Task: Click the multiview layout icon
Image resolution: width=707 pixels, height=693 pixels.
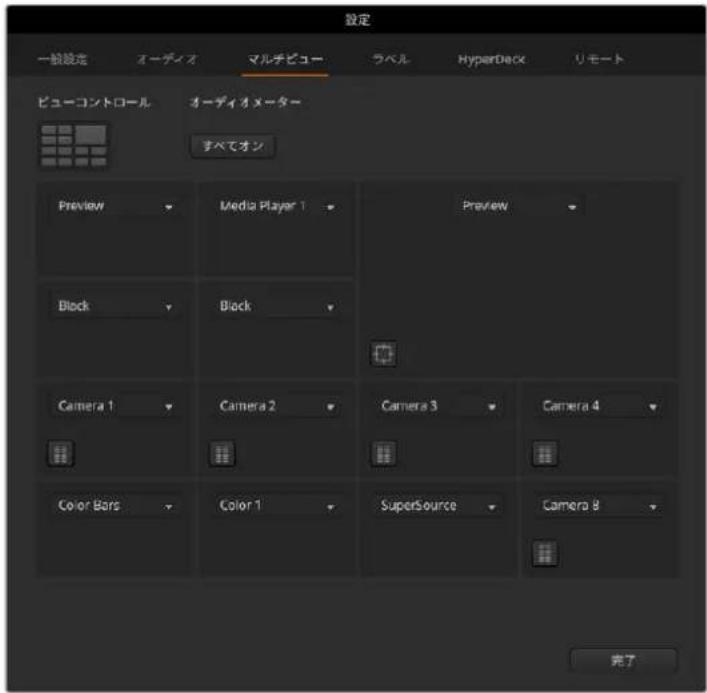Action: (x=74, y=146)
